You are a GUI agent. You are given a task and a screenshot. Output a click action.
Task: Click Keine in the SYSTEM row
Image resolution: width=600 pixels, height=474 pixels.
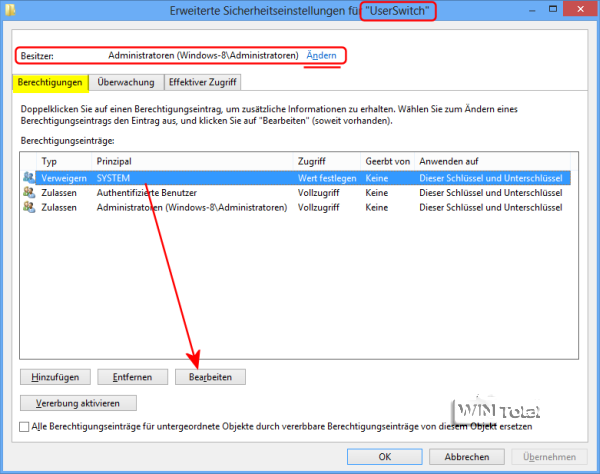(377, 178)
